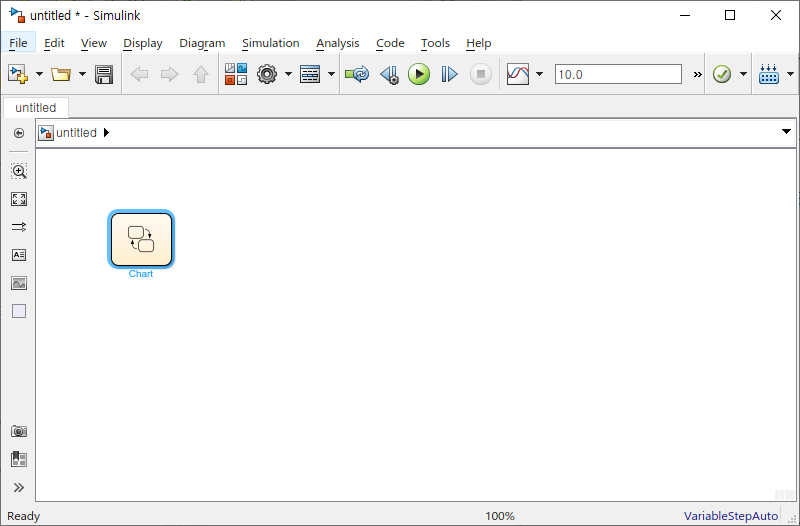Open the explorer bar history dropdown
800x526 pixels.
click(786, 132)
